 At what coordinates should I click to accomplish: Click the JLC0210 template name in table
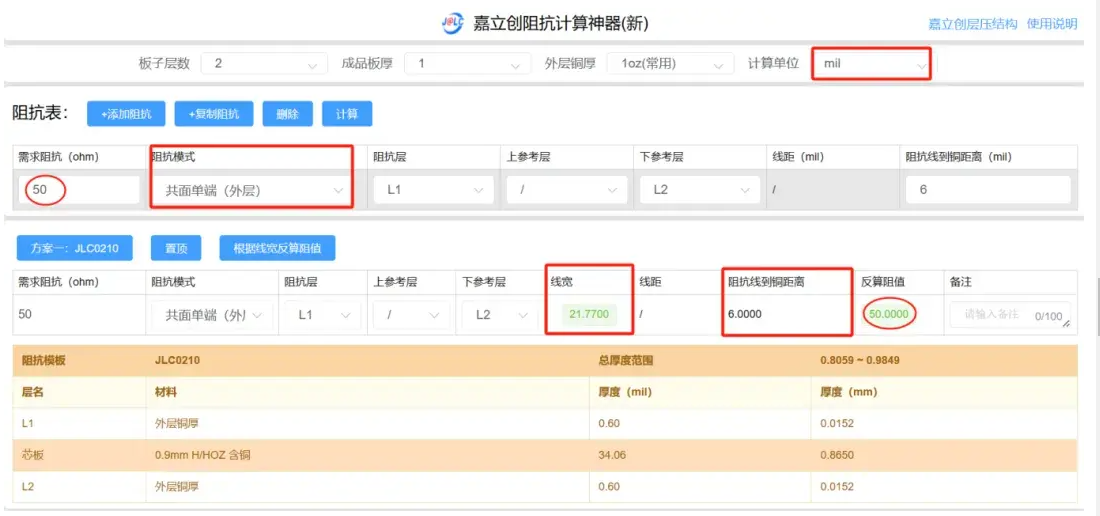178,361
